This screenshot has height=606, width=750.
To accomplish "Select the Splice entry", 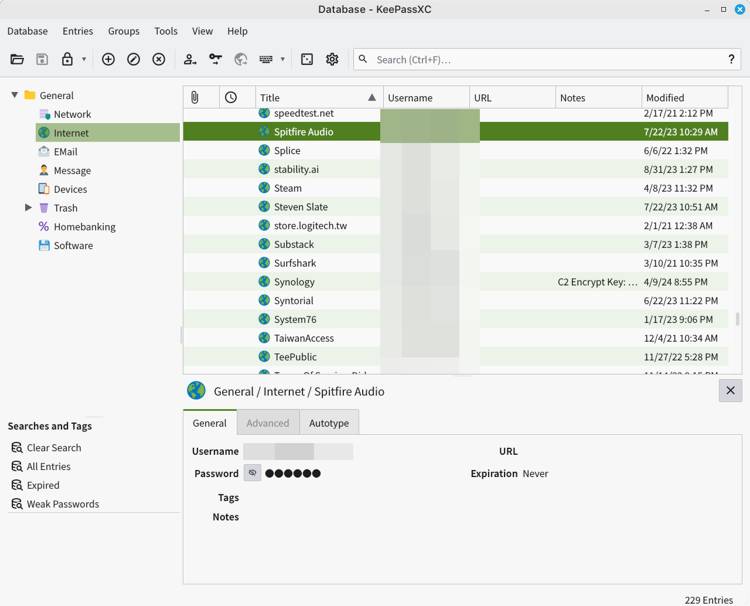I will [455, 151].
